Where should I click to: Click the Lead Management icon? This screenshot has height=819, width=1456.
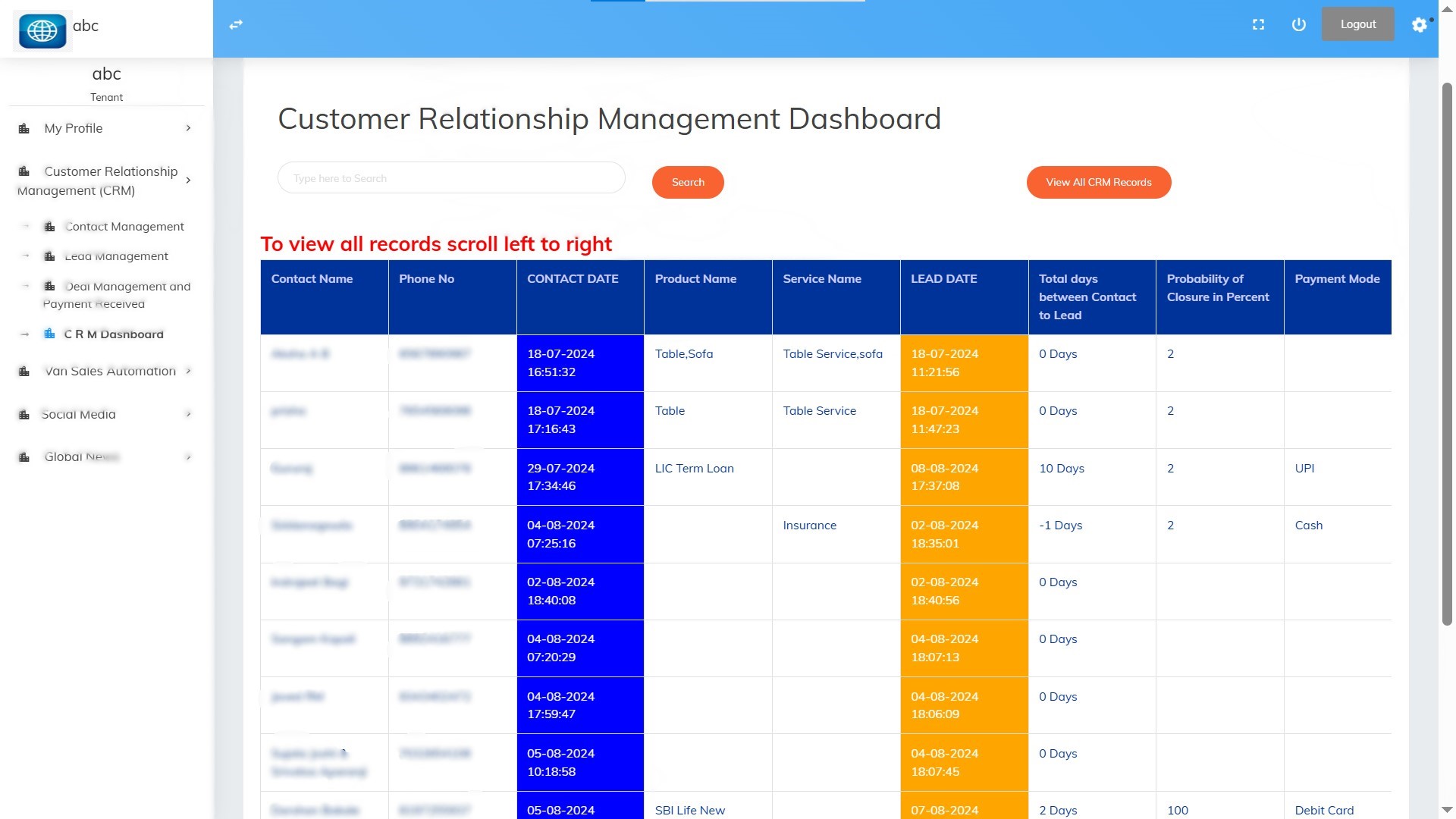tap(49, 256)
